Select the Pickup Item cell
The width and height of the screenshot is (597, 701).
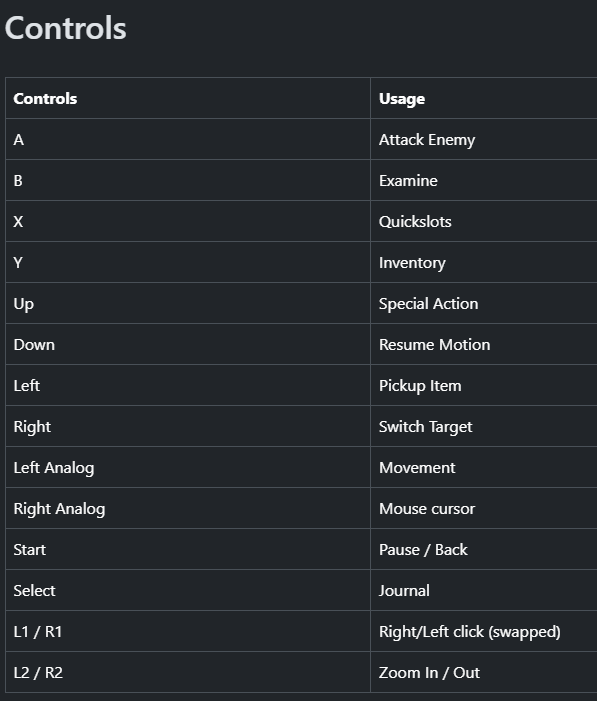[x=484, y=385]
